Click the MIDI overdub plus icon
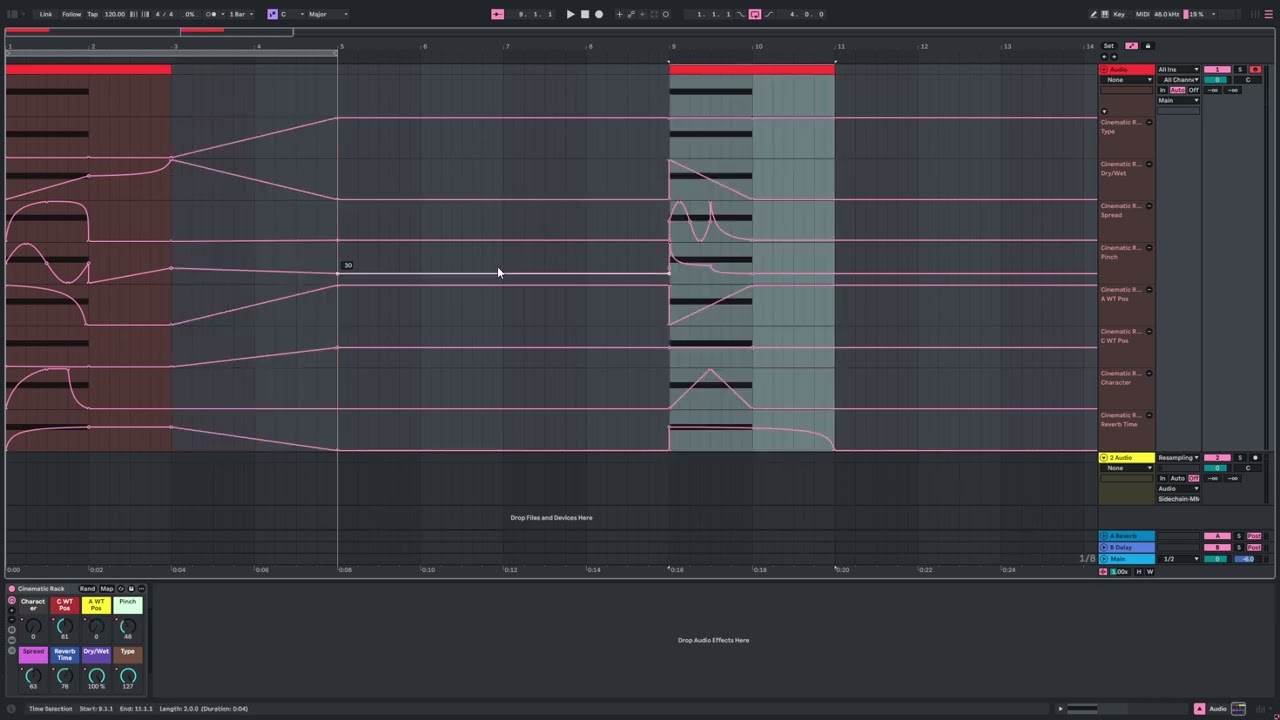1280x720 pixels. point(619,14)
